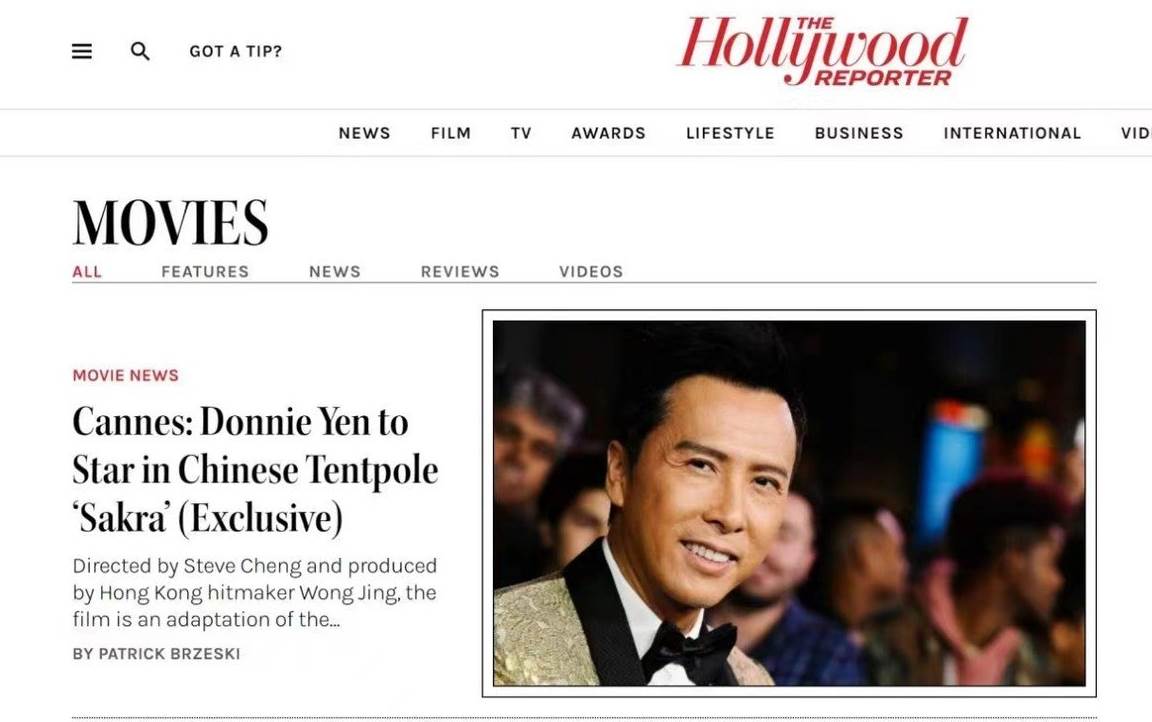Select BUSINESS in the navigation bar
The width and height of the screenshot is (1152, 722).
tap(859, 133)
